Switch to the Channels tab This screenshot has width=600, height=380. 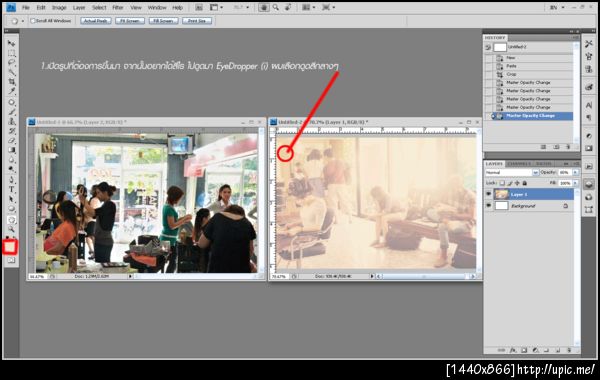518,164
